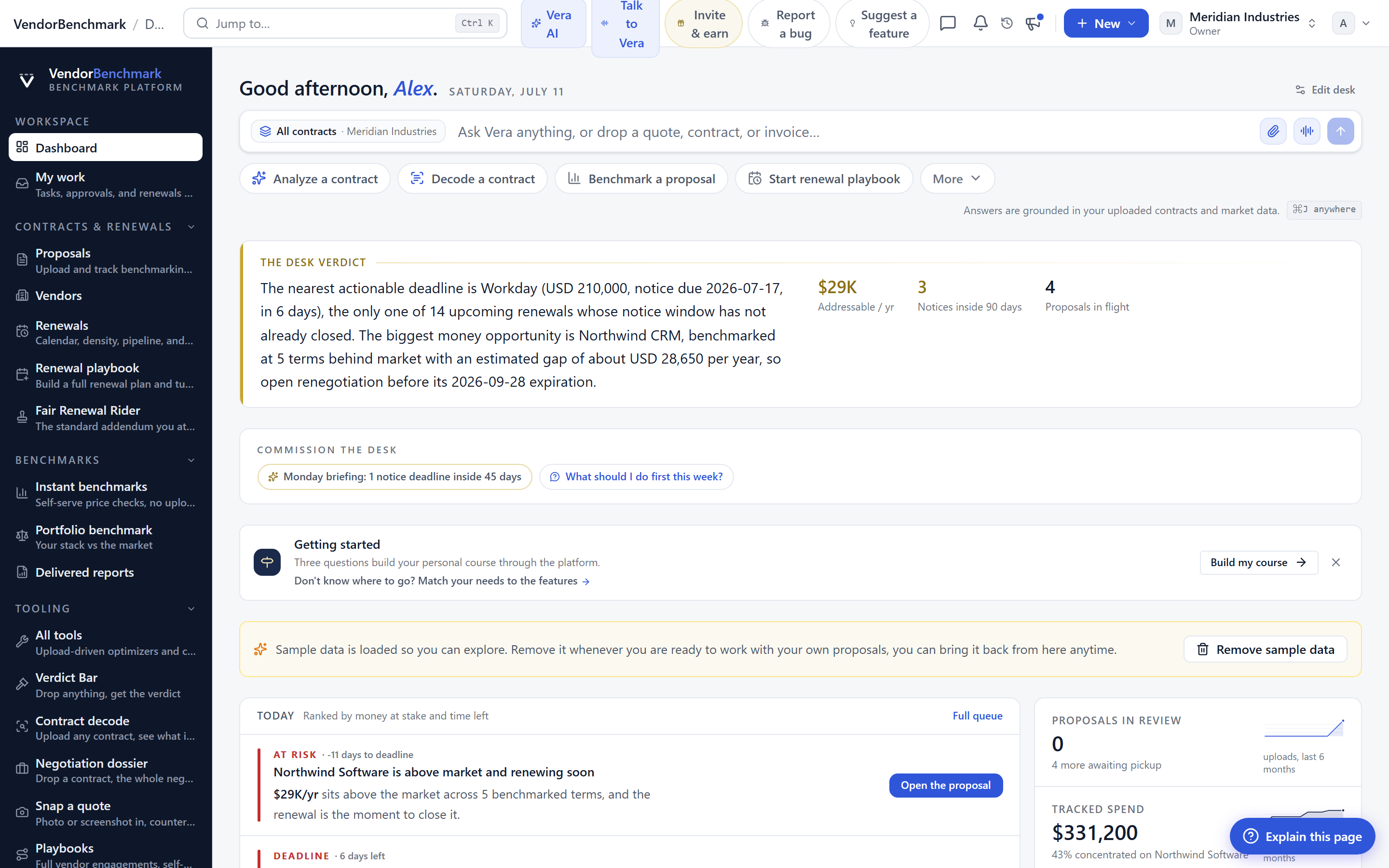Open Playbooks in the sidebar
Viewport: 1389px width, 868px height.
106,854
